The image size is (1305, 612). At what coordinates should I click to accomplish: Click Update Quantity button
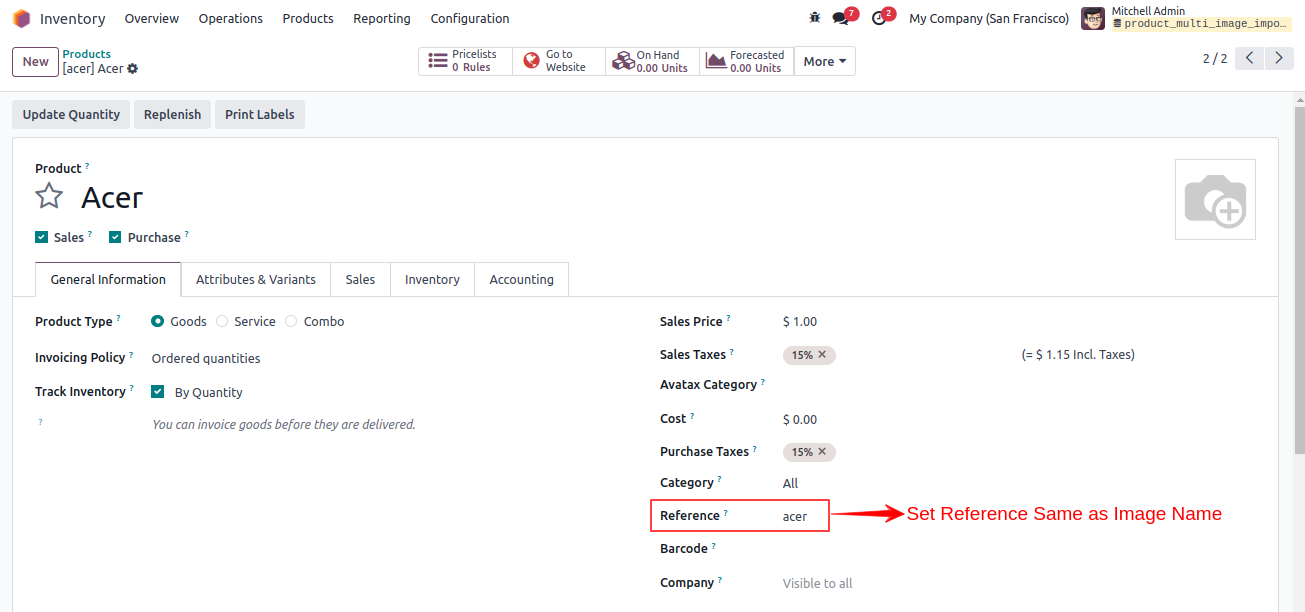click(x=71, y=114)
